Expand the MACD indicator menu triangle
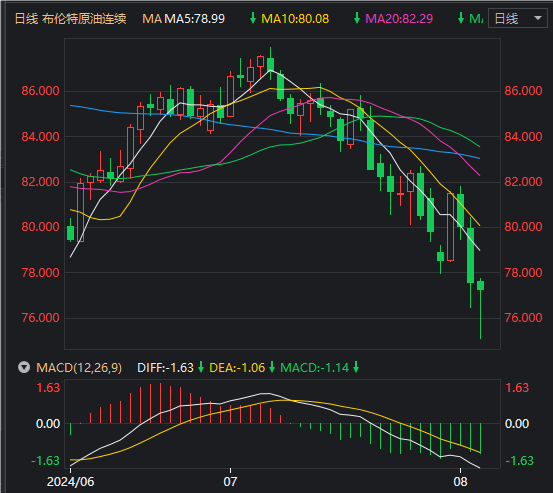The height and width of the screenshot is (493, 553). (24, 367)
